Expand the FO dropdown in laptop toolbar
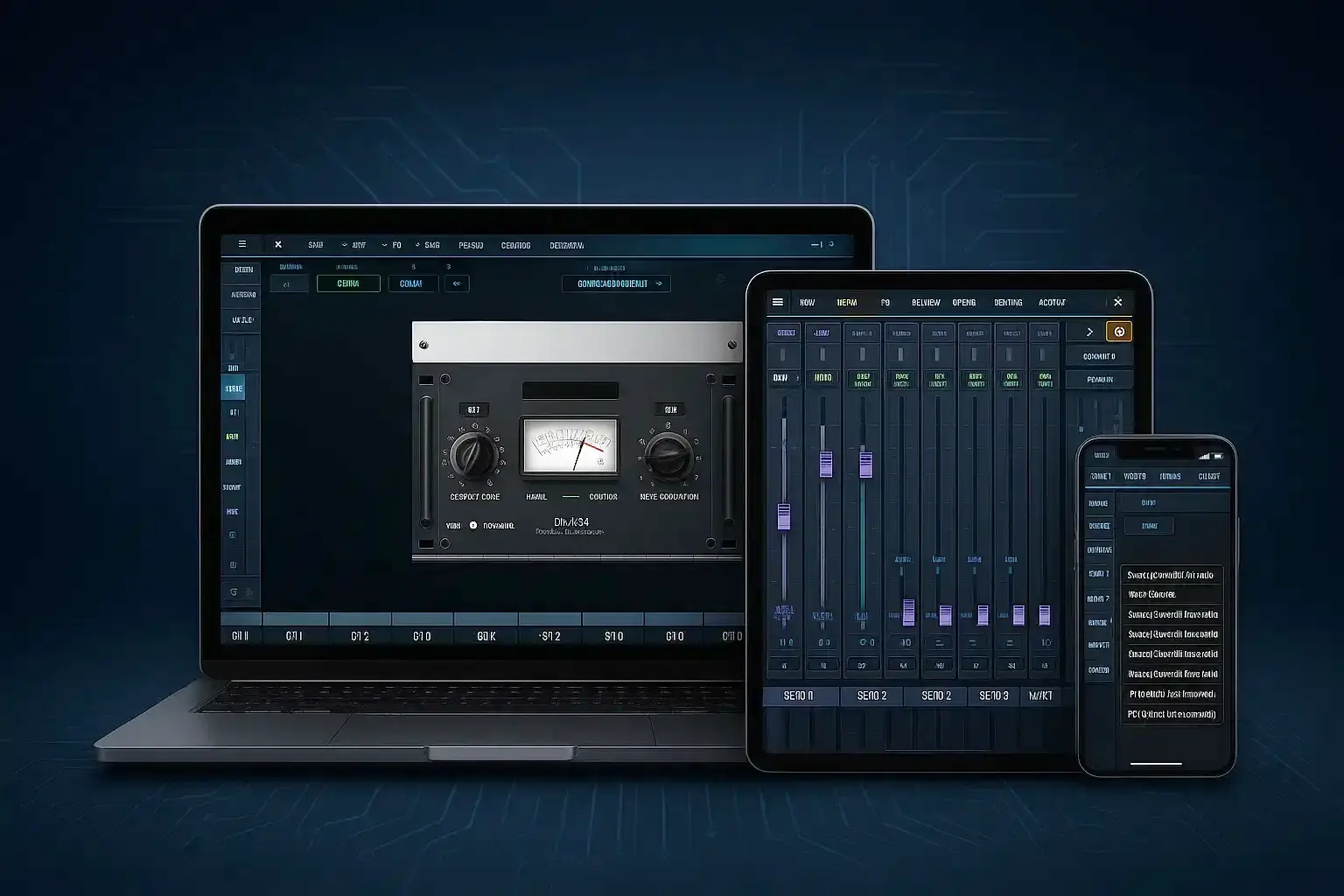1344x896 pixels. coord(393,245)
